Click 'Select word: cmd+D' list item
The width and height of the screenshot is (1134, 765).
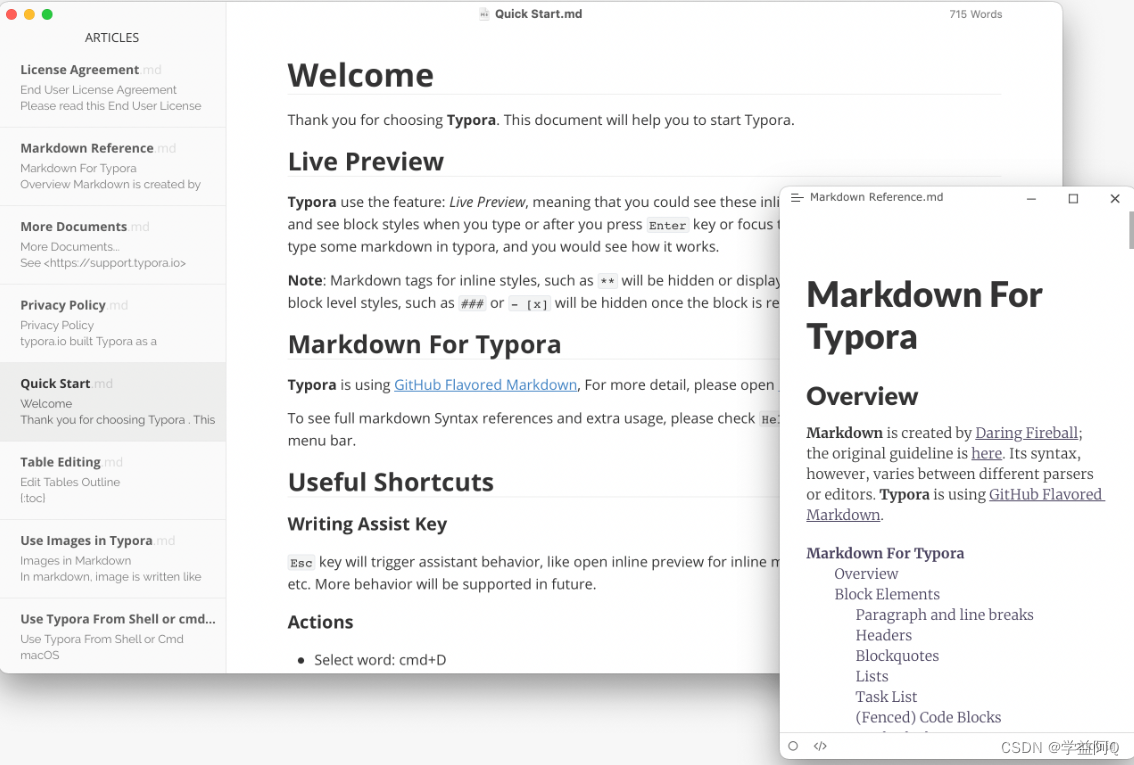380,660
